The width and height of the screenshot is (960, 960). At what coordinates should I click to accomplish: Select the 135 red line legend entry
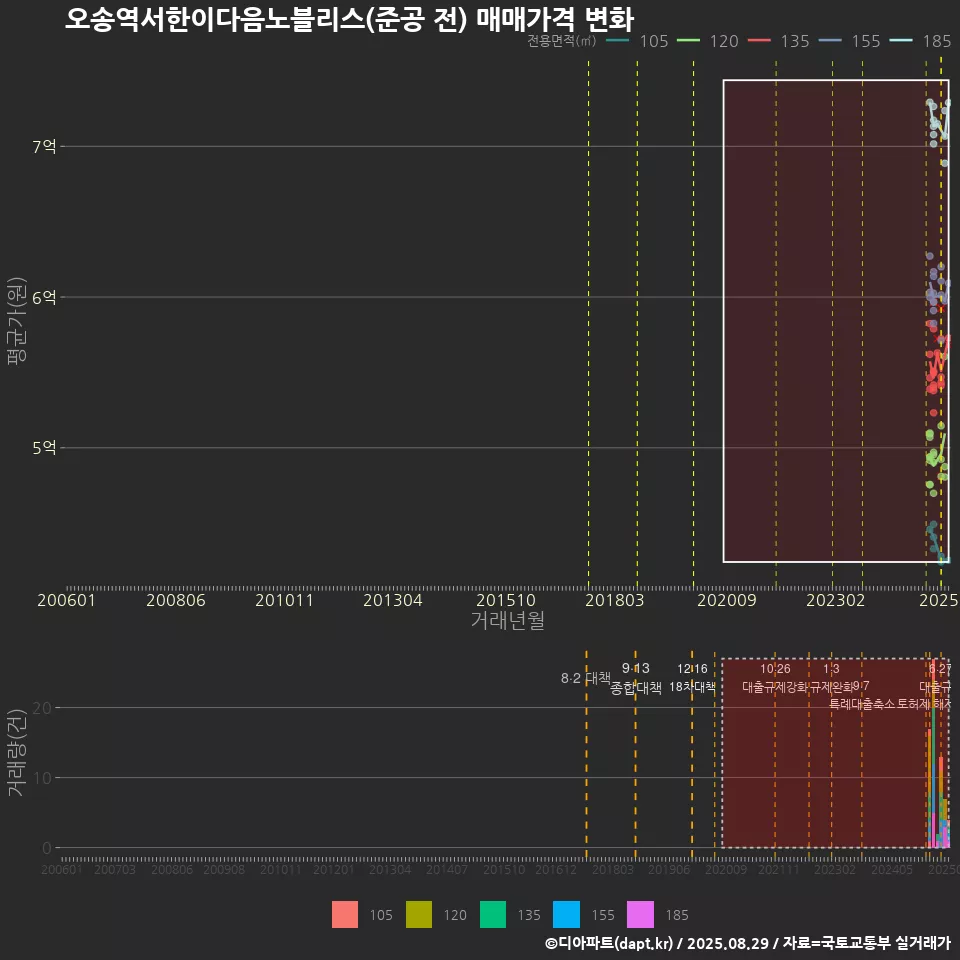point(779,41)
